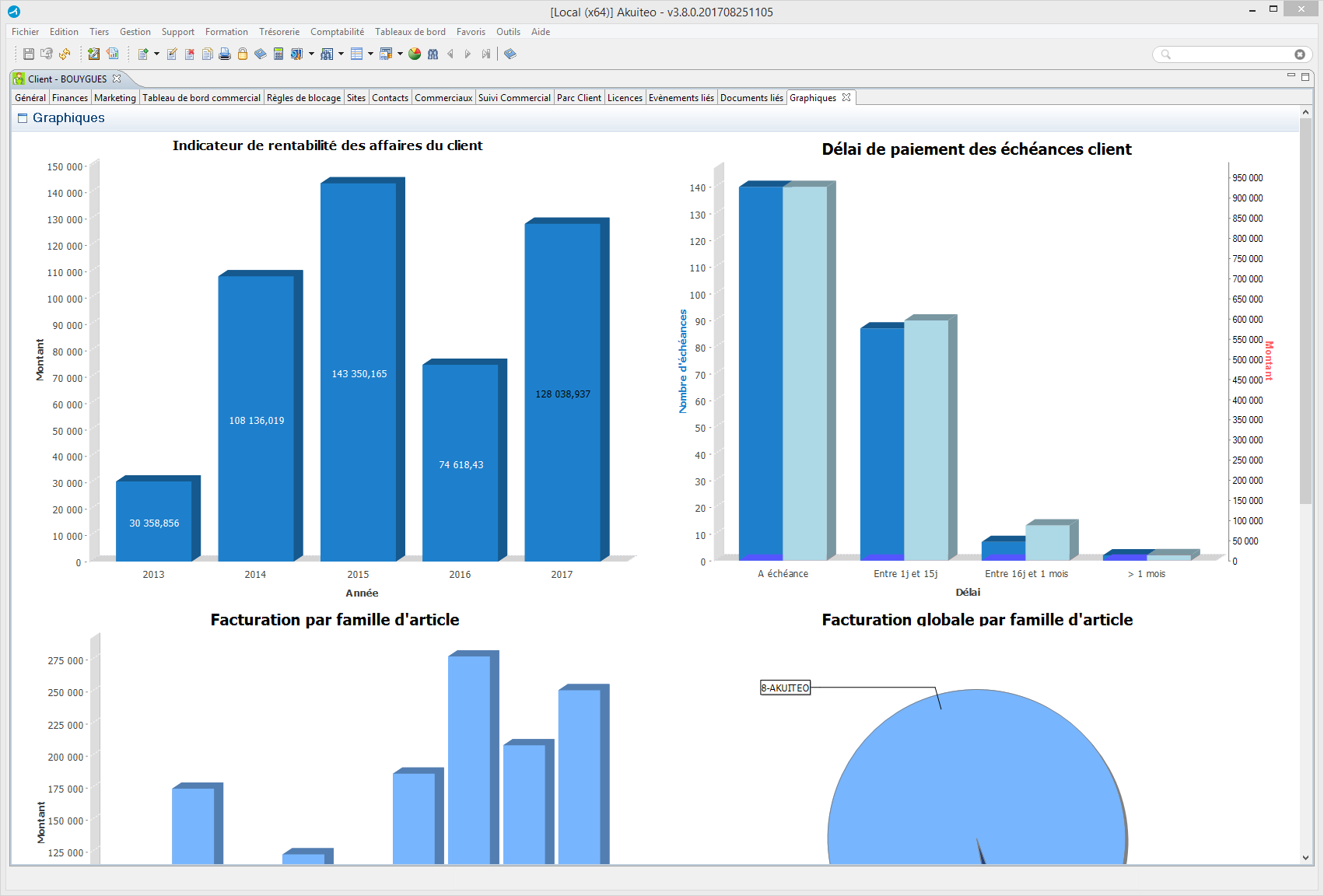Open the Evènements liés tab

tap(681, 98)
